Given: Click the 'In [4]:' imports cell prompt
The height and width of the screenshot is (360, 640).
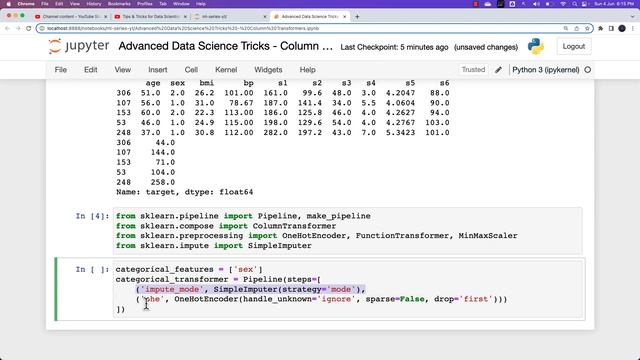Looking at the screenshot, I should [x=92, y=216].
